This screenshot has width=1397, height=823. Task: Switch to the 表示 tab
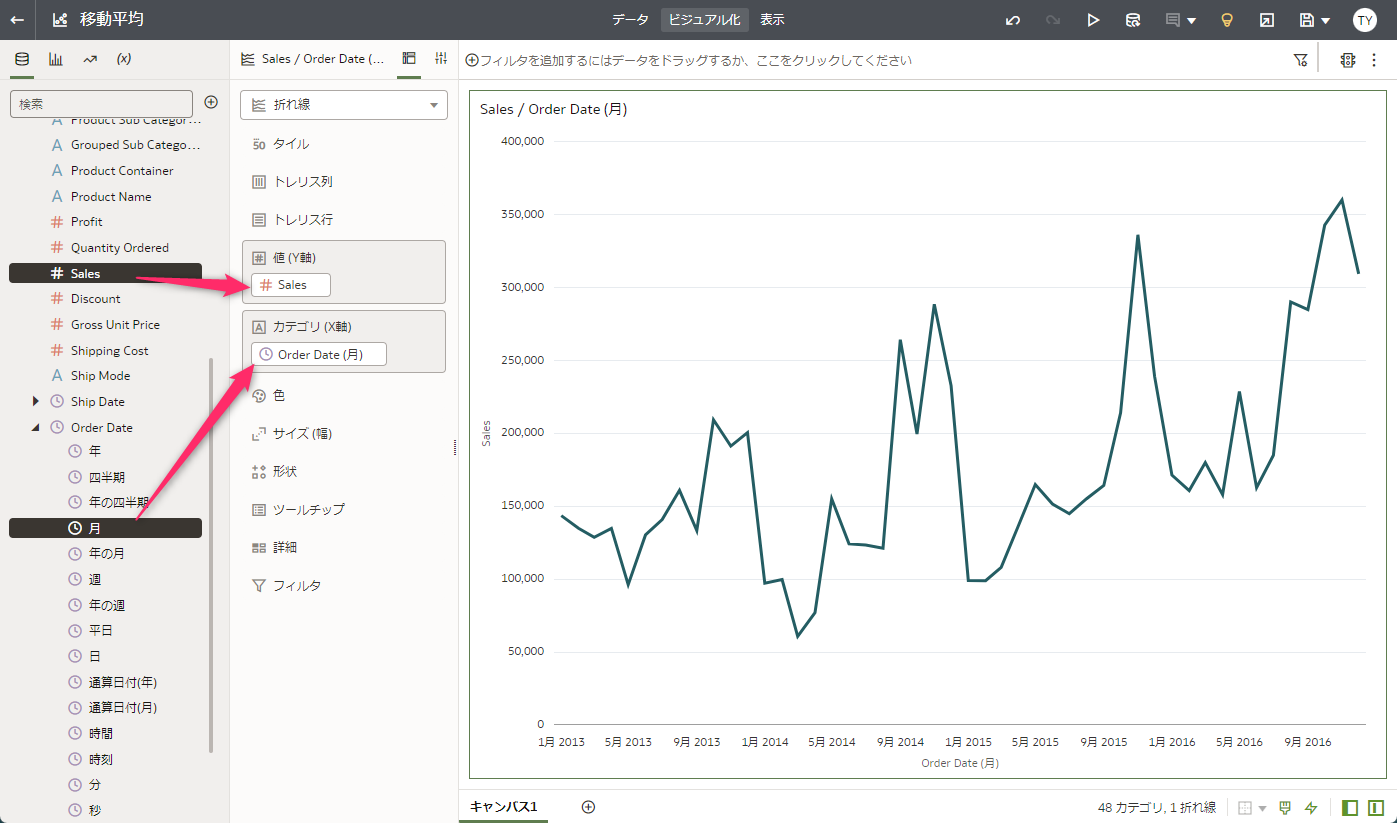click(x=772, y=20)
